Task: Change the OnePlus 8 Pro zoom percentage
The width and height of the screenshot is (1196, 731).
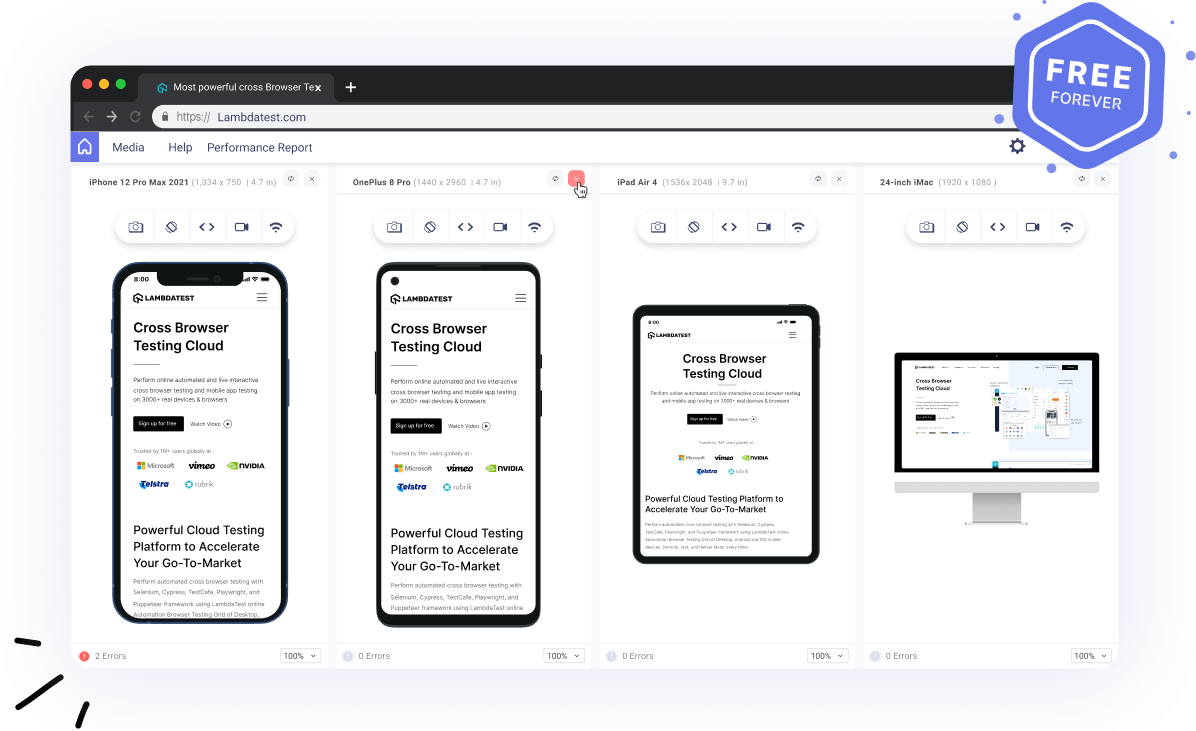Action: 563,655
